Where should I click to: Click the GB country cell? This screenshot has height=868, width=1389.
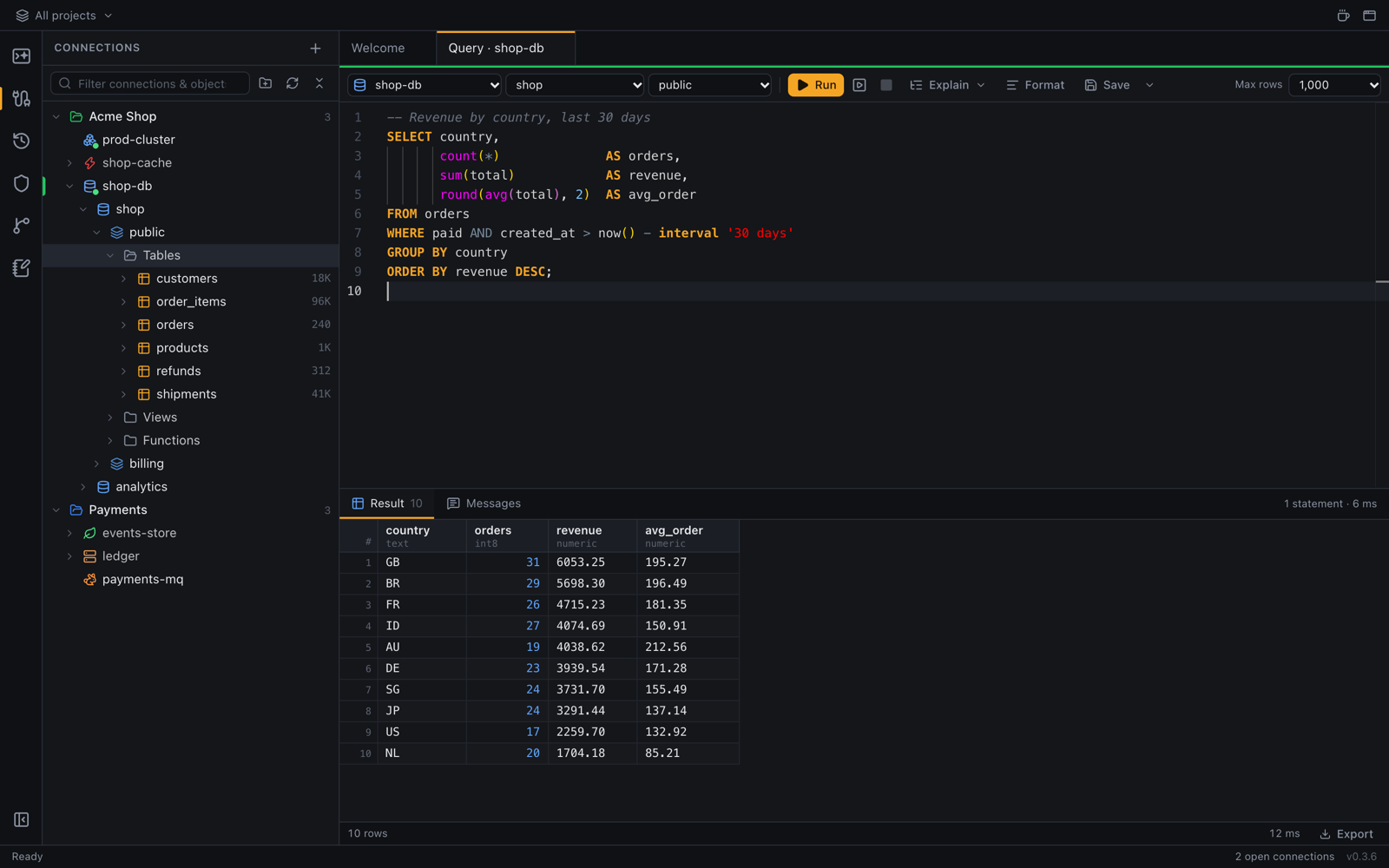[x=422, y=562]
